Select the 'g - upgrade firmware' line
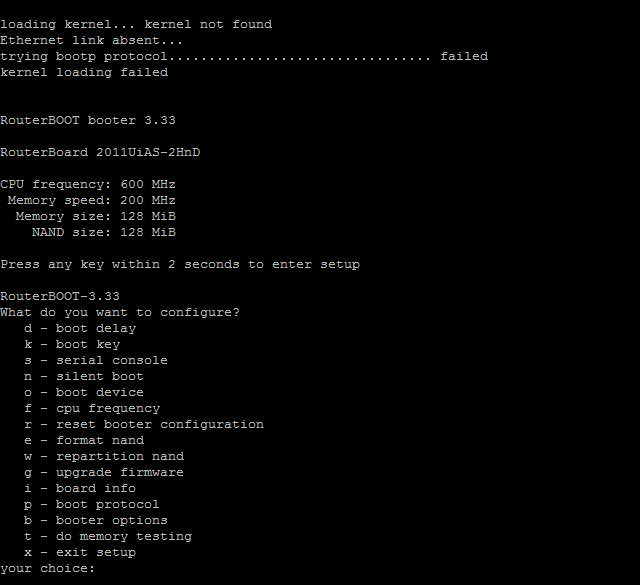The image size is (640, 585). click(104, 473)
